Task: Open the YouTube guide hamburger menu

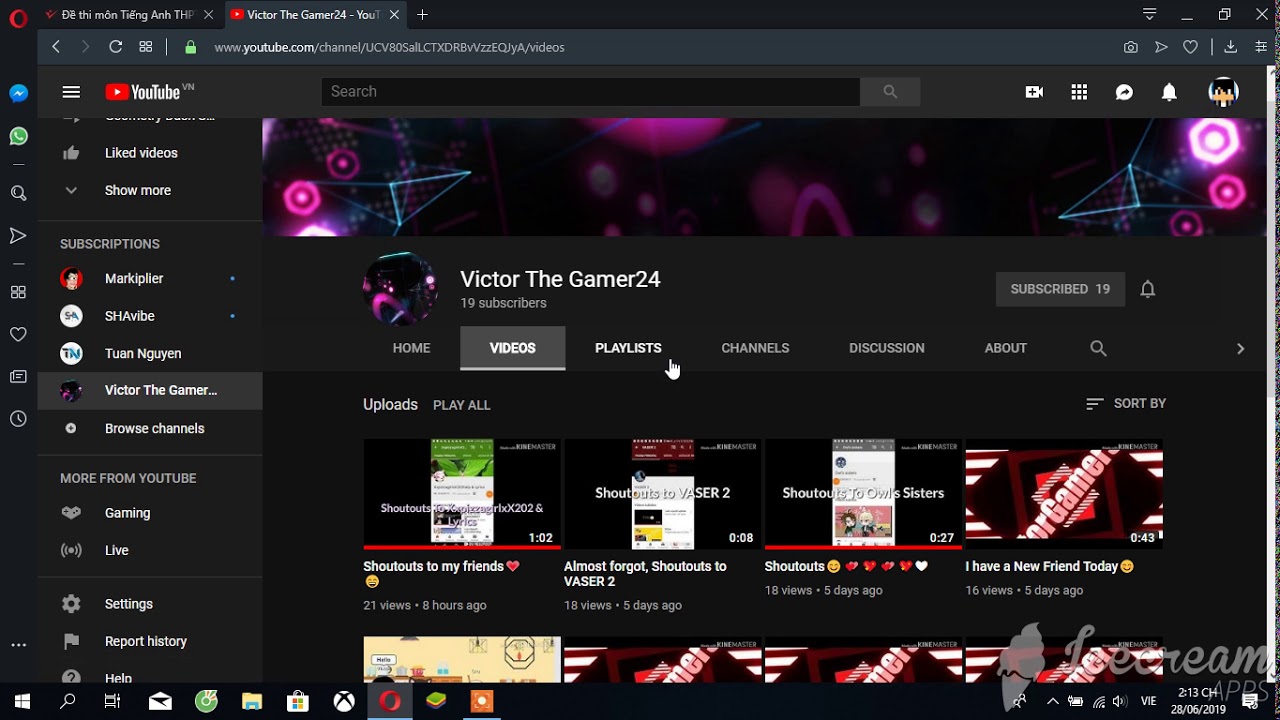Action: coord(71,92)
